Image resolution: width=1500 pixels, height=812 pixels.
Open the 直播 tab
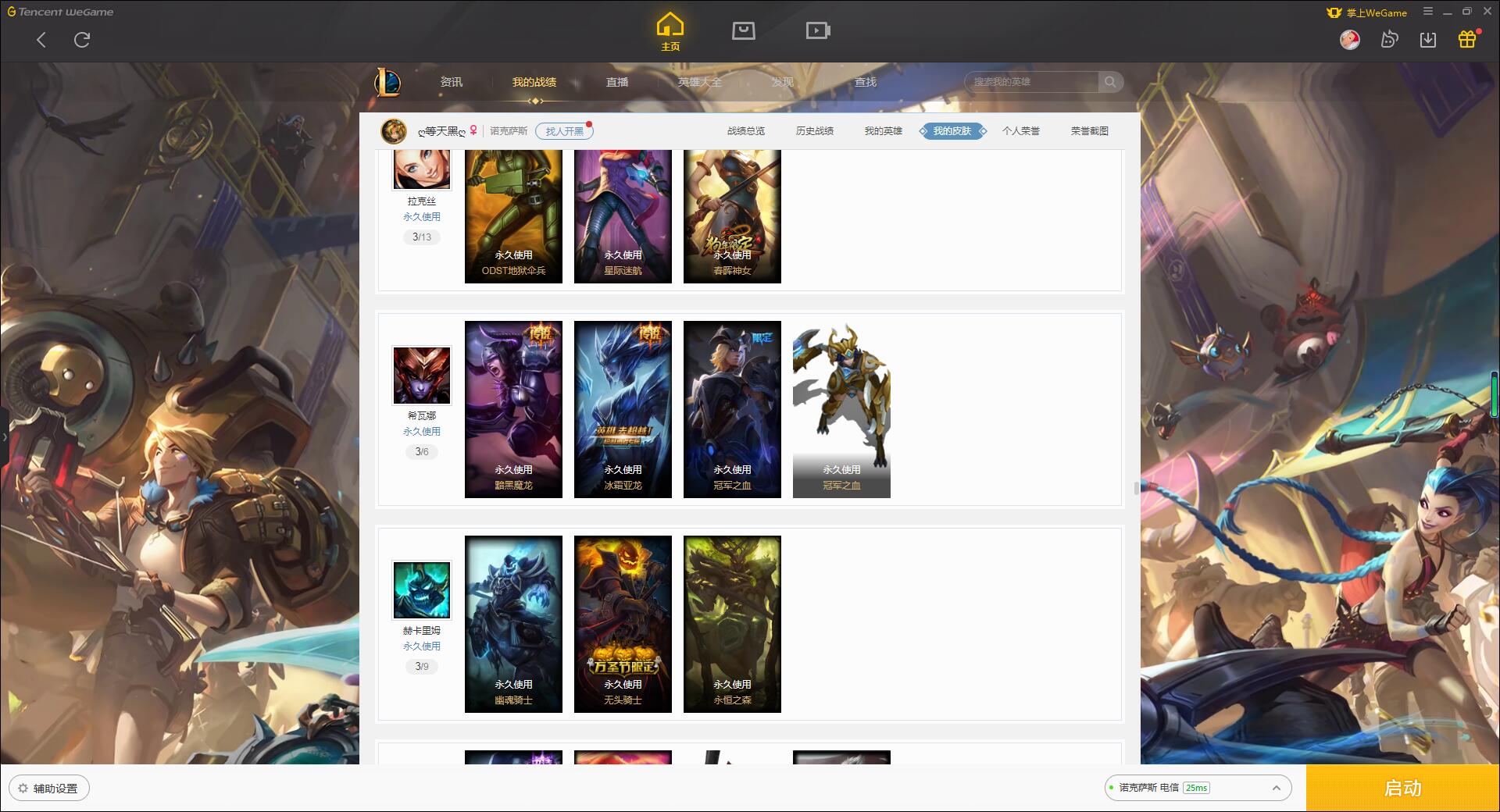coord(617,82)
